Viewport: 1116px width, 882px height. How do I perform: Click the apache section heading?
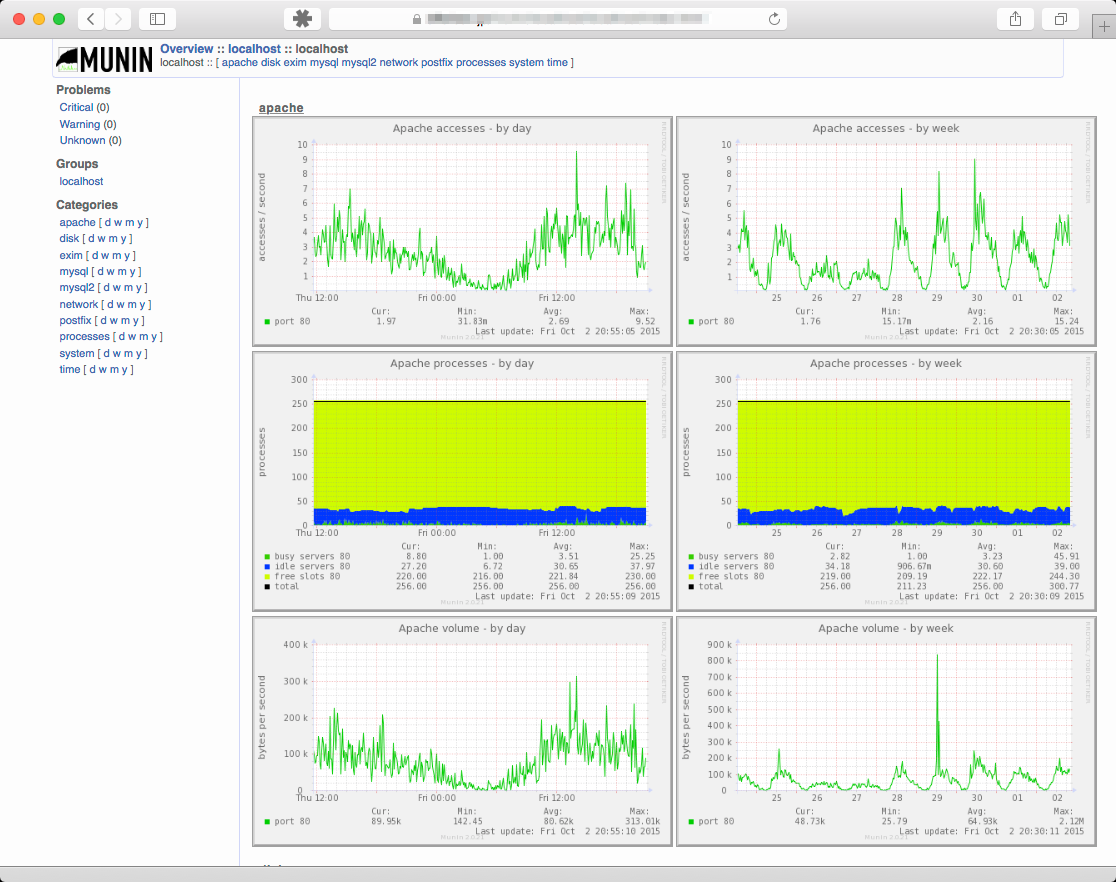pyautogui.click(x=281, y=108)
